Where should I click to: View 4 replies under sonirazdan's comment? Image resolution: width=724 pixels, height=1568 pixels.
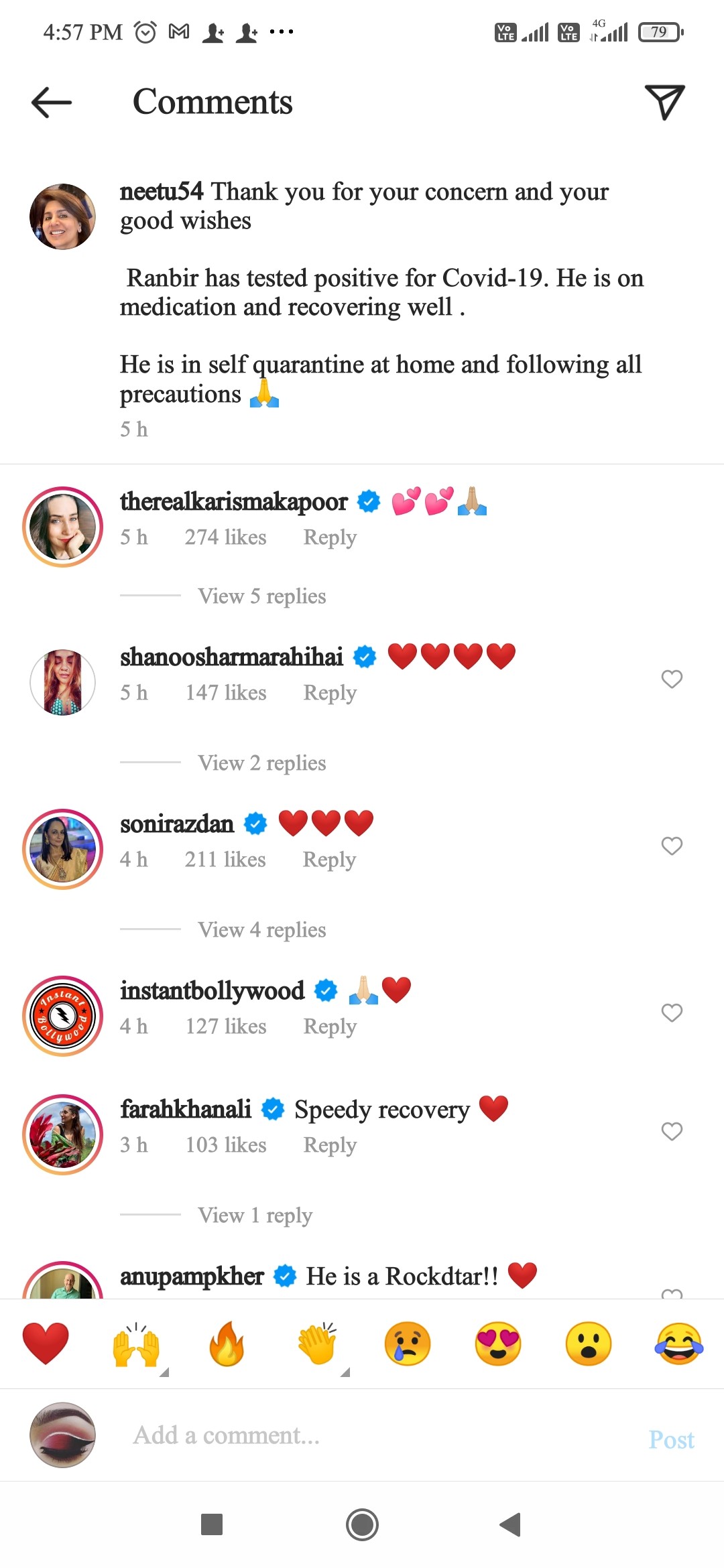pyautogui.click(x=261, y=929)
